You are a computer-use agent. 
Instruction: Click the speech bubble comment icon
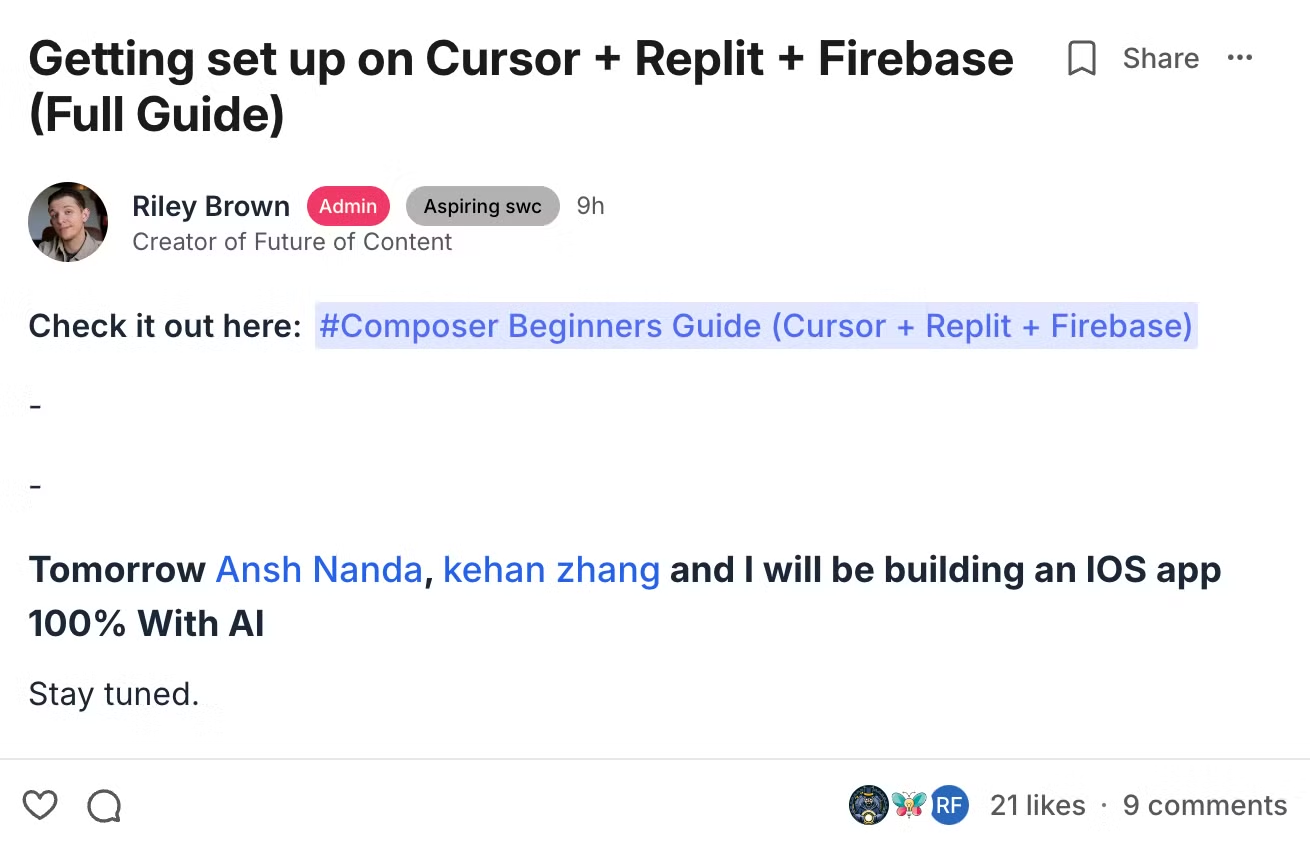(104, 805)
